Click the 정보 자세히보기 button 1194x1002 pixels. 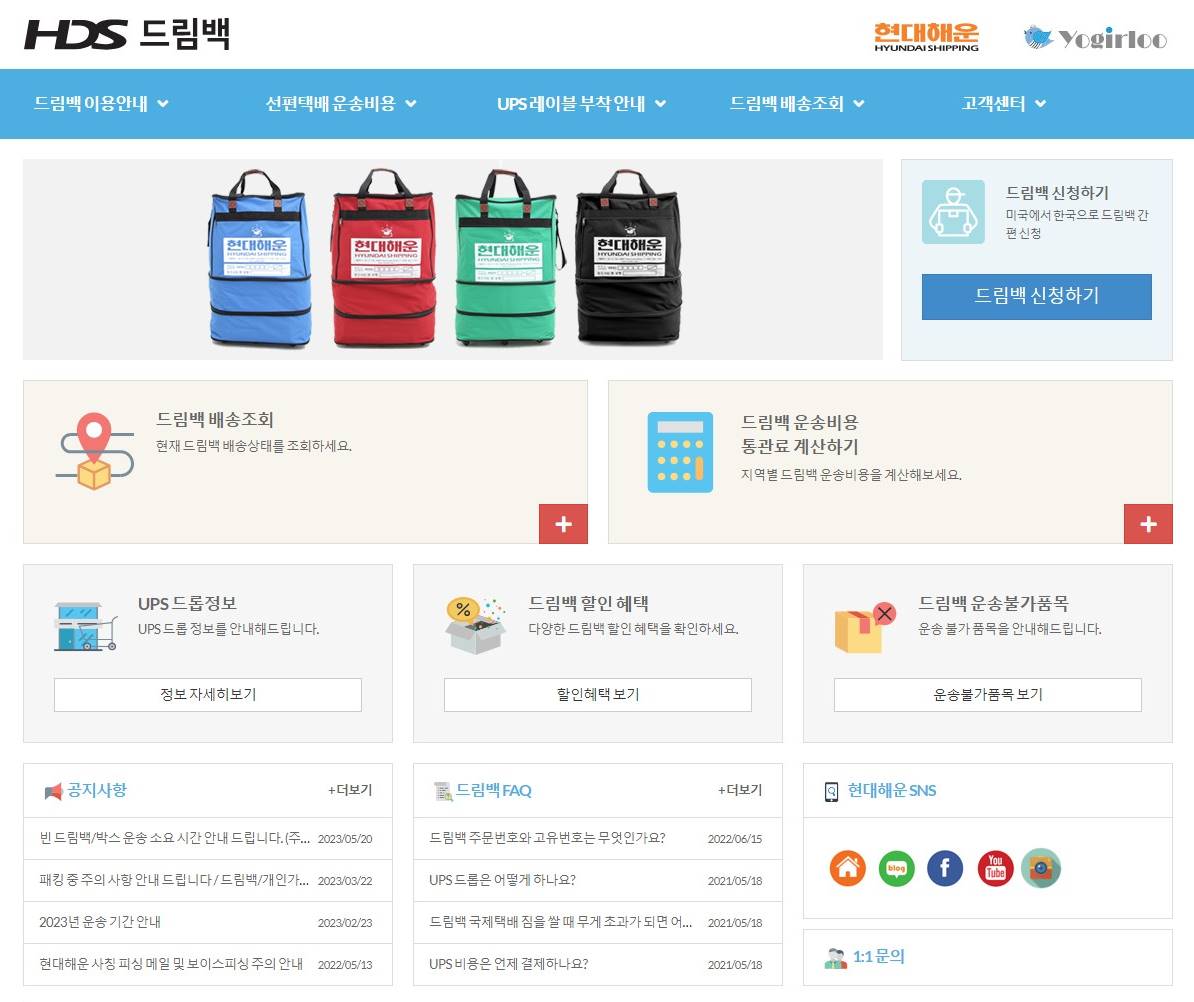(x=208, y=694)
